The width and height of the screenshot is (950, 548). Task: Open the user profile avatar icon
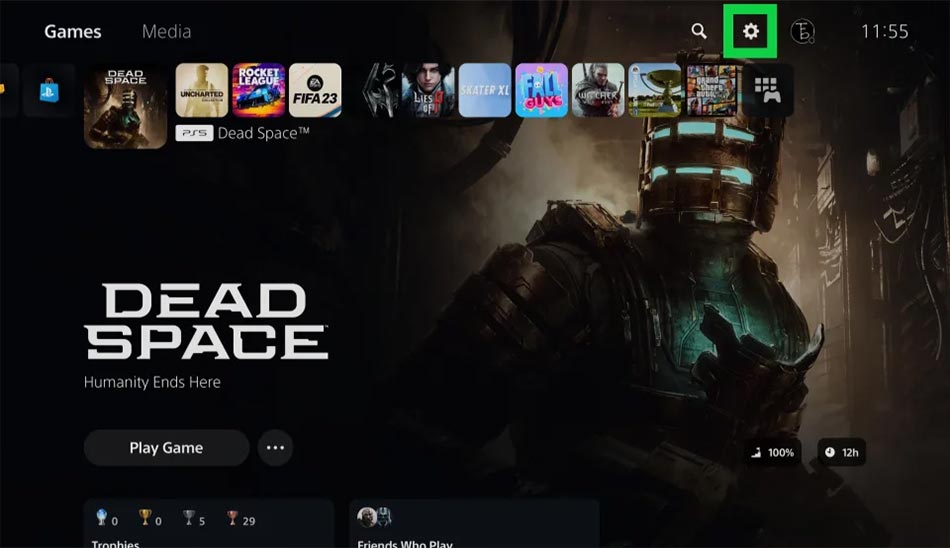coord(802,31)
